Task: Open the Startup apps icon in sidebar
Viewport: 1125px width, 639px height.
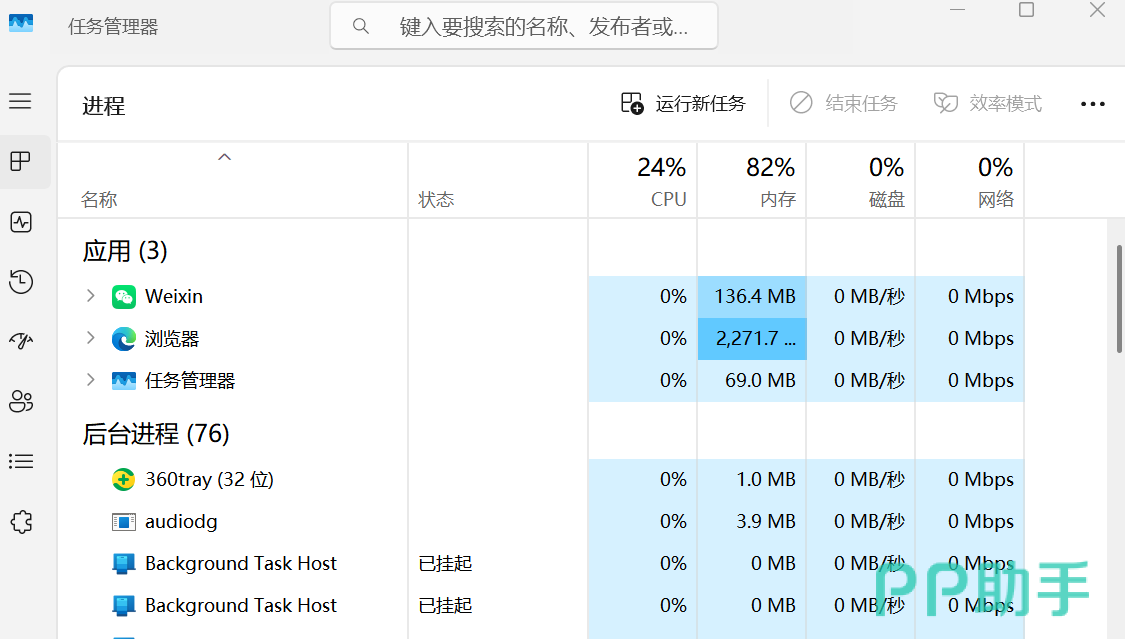Action: 21,341
